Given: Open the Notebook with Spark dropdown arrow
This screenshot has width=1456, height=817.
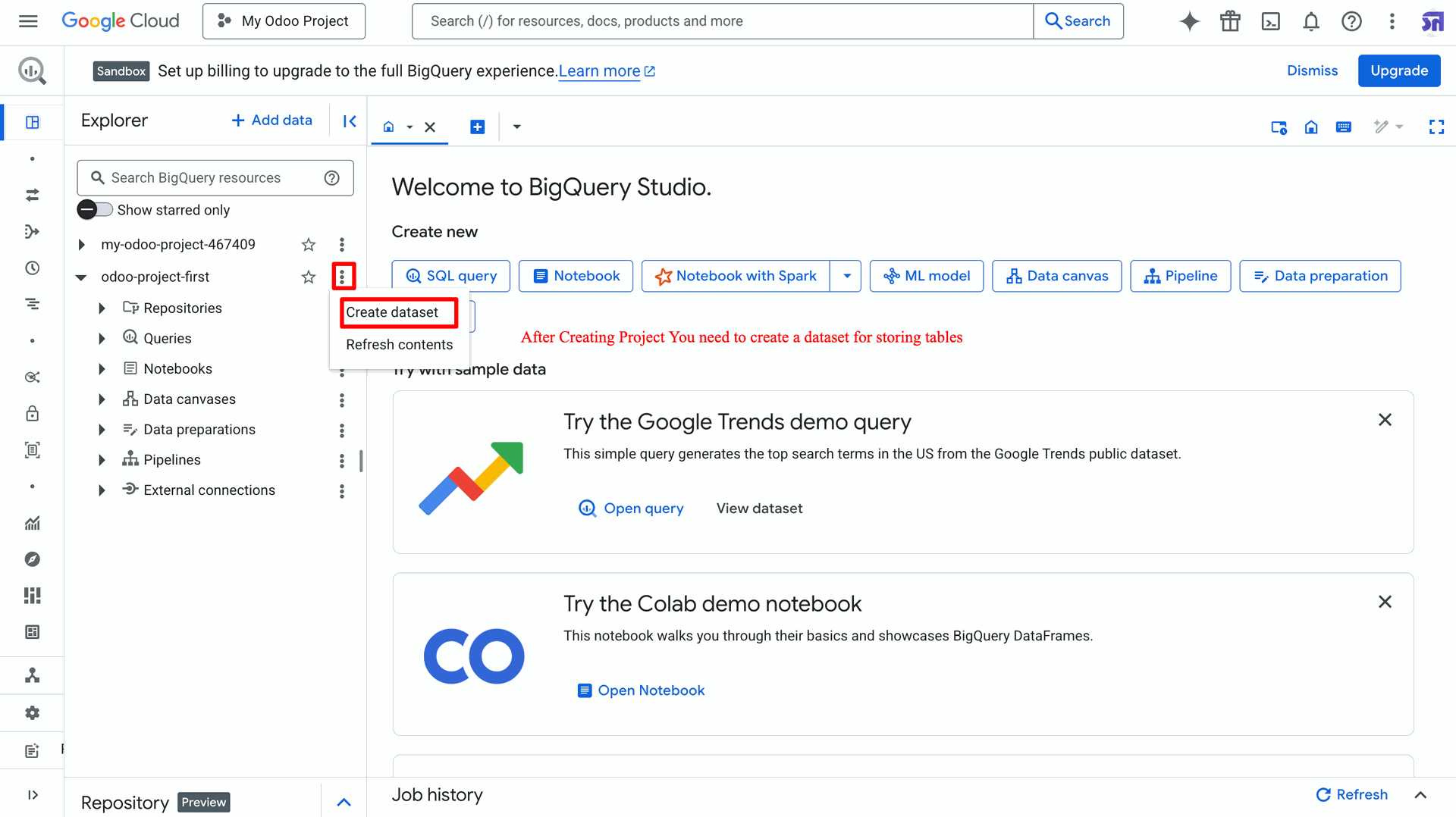Looking at the screenshot, I should tap(846, 276).
